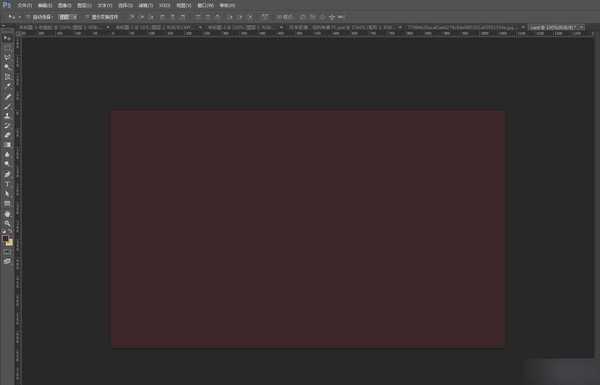
Task: Select the Crop tool
Action: 7,77
